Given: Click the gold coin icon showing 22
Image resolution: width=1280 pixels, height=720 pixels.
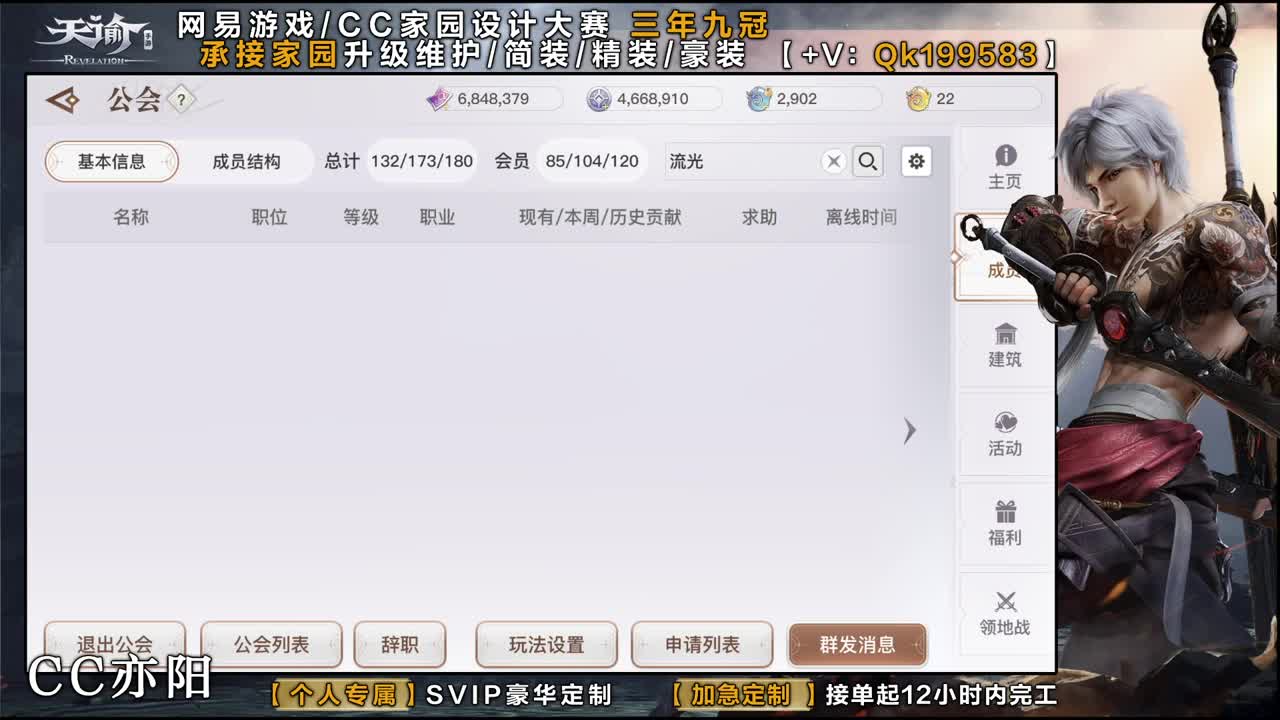Looking at the screenshot, I should pyautogui.click(x=918, y=99).
